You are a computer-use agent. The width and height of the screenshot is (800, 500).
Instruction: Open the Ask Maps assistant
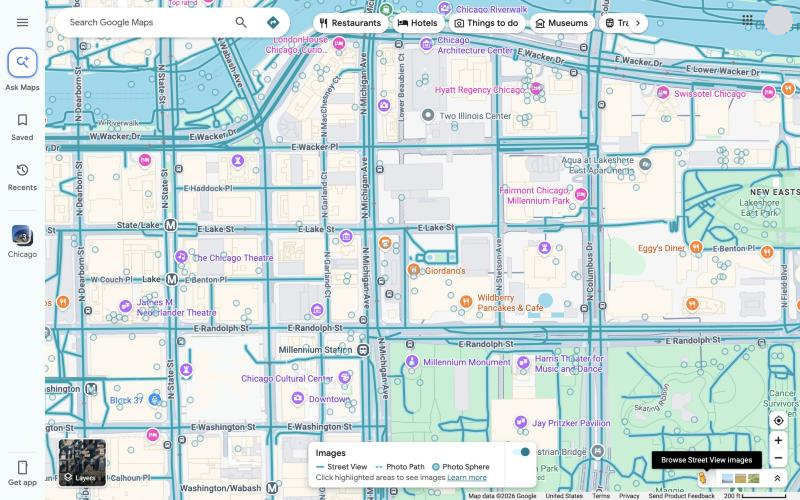(22, 63)
